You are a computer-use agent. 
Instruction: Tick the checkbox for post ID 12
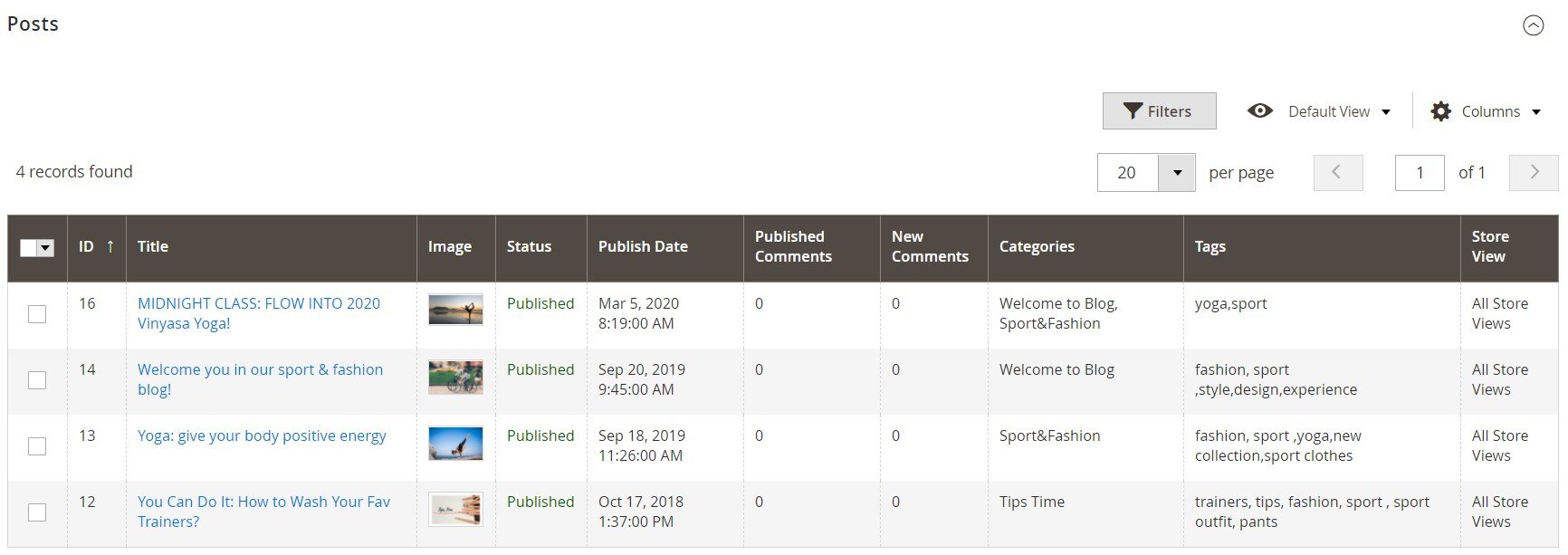pos(37,512)
